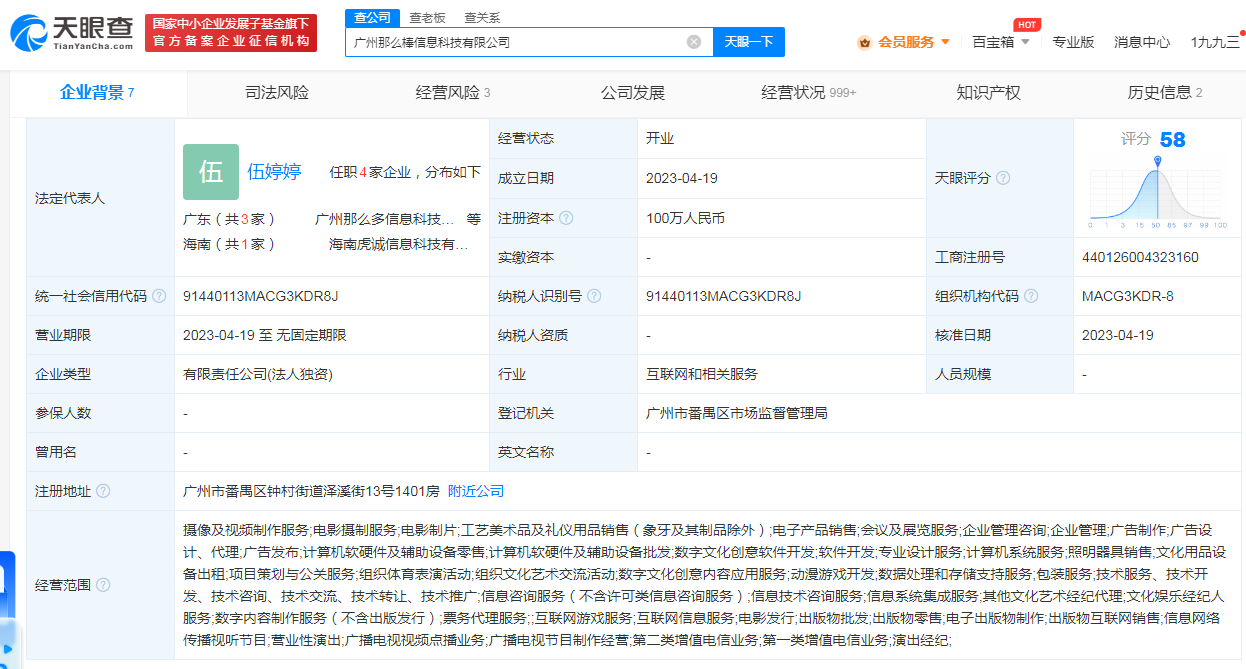Click the 海南（共1家） distribution entry
The height and width of the screenshot is (669, 1246).
229,244
